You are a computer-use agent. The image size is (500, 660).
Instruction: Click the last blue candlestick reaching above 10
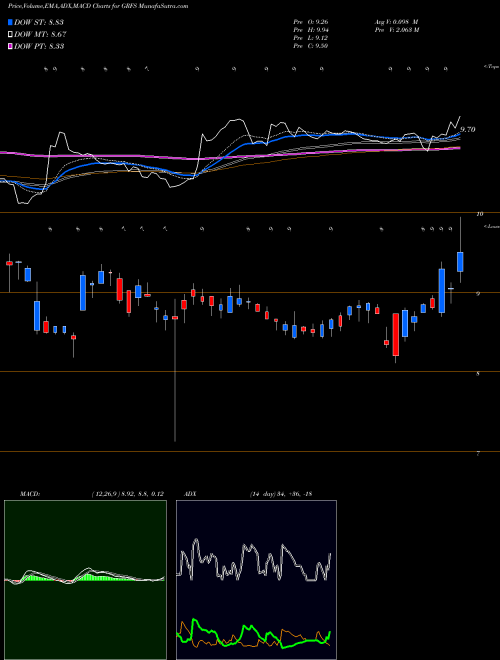(460, 261)
